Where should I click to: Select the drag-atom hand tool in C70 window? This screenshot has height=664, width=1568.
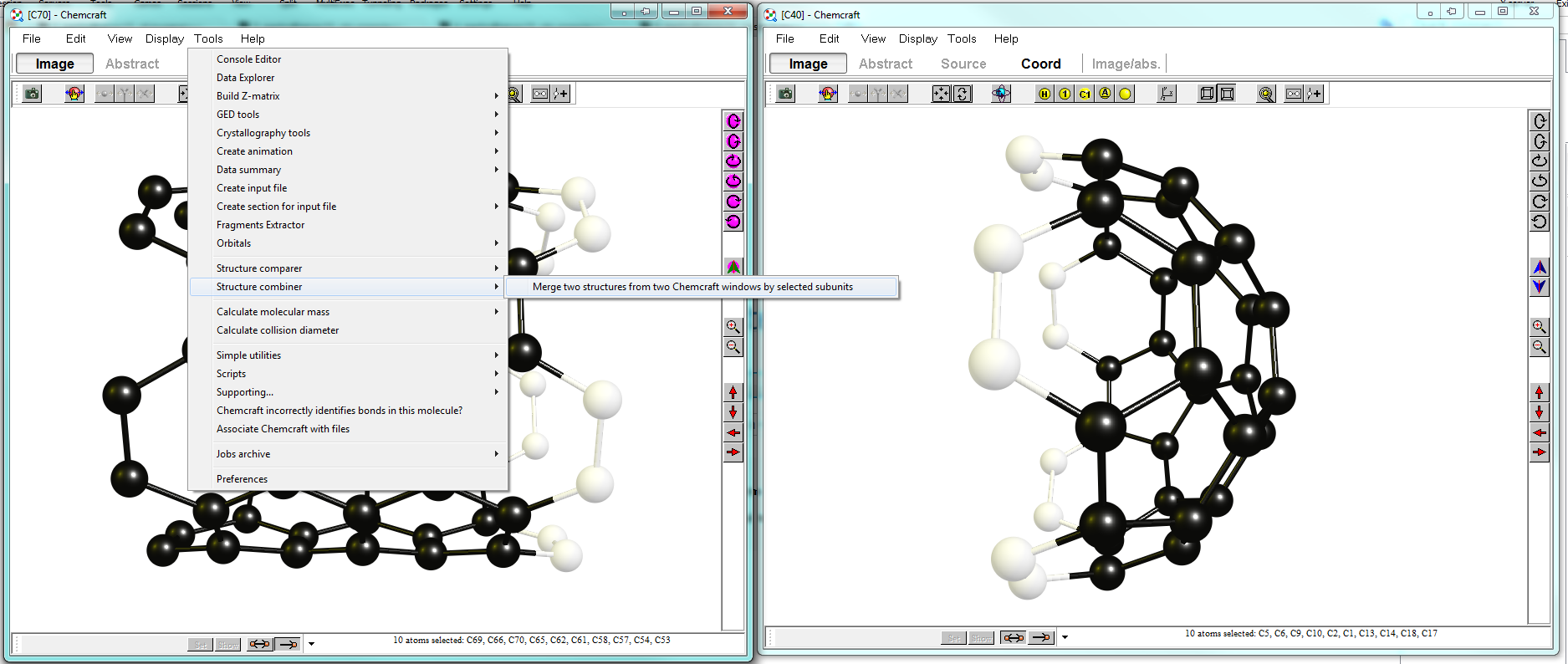[x=74, y=94]
